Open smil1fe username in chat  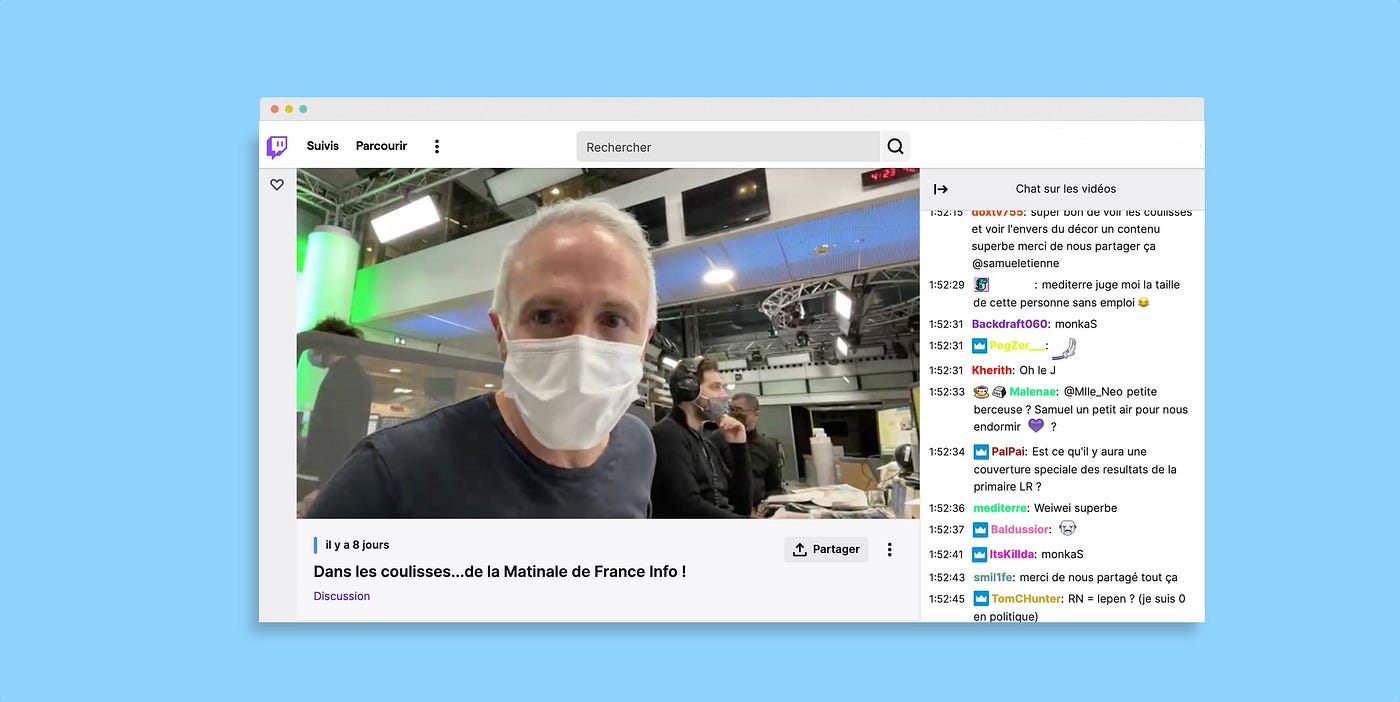pos(992,577)
